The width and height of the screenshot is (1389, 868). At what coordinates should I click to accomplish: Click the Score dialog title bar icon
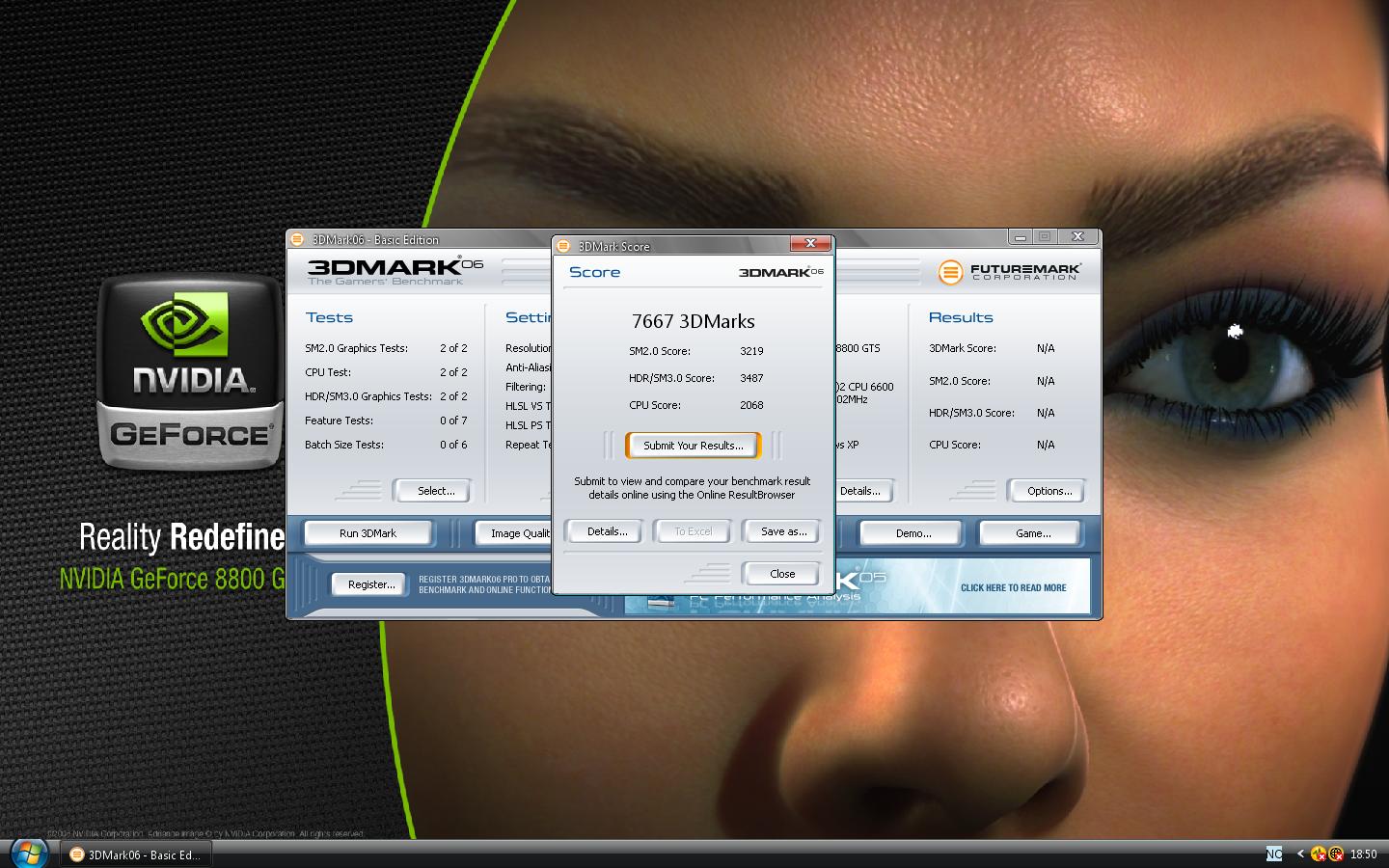(564, 246)
